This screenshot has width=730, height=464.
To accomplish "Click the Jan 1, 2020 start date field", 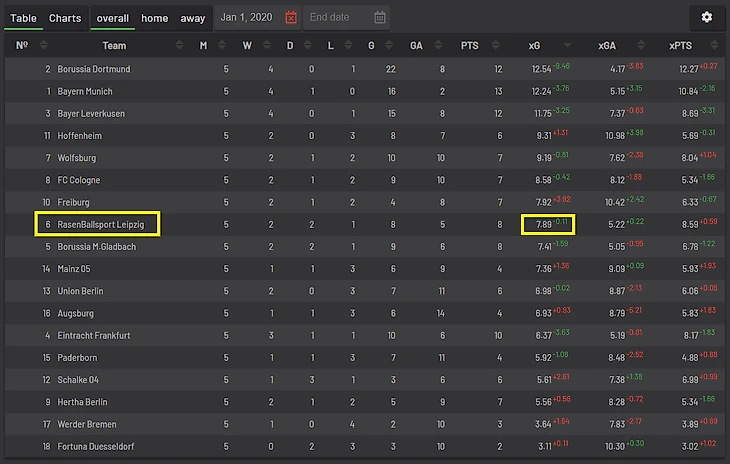I will tap(247, 17).
